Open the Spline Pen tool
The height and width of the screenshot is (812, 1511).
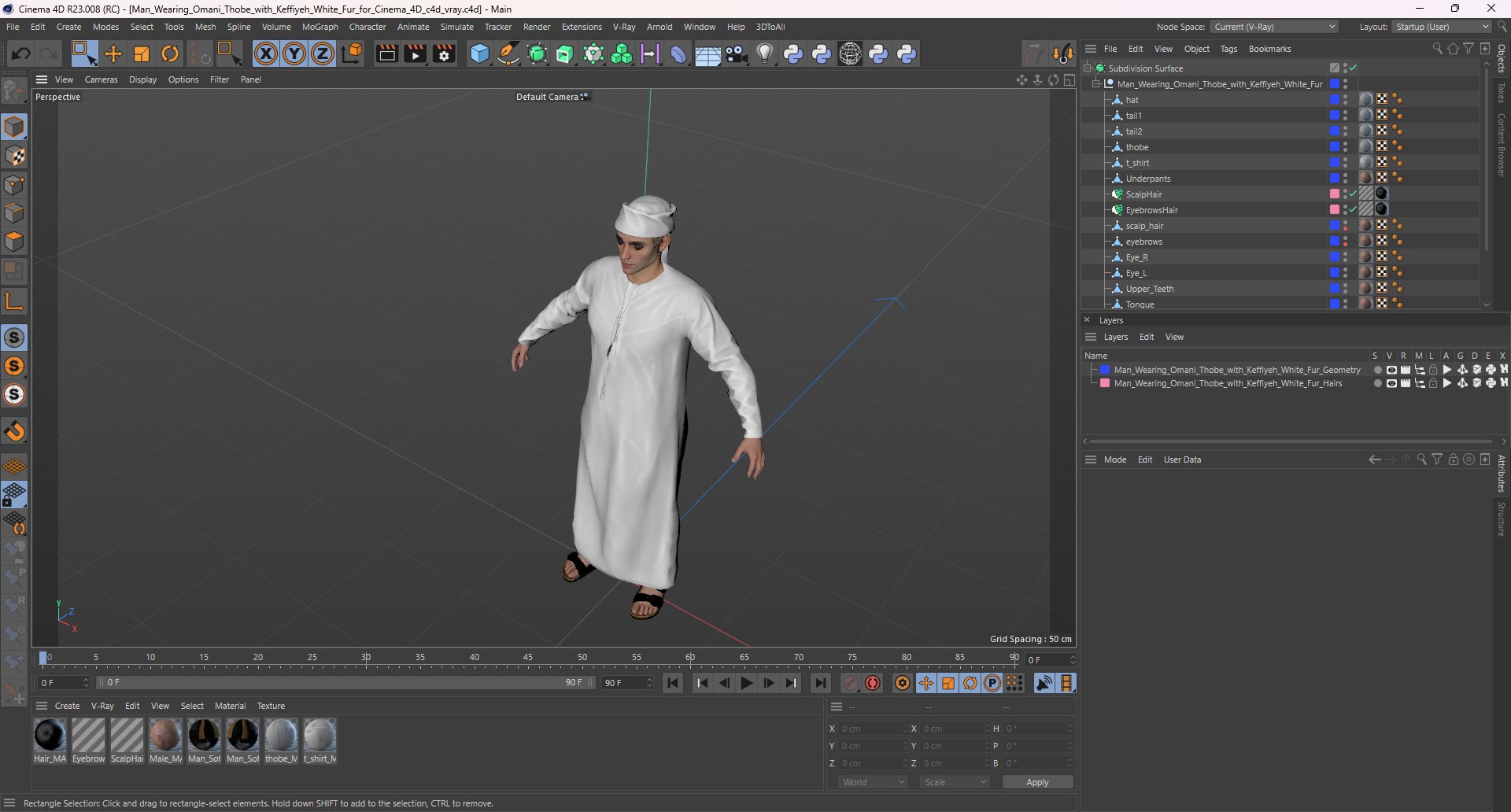point(508,54)
